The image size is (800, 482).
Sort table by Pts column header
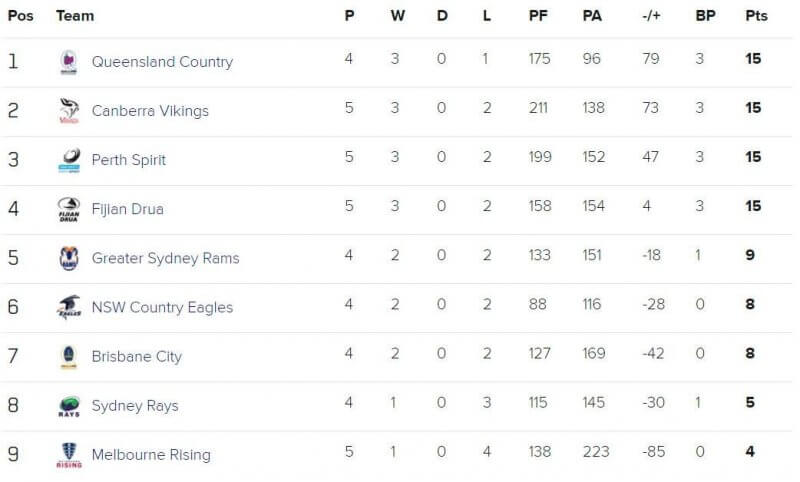pyautogui.click(x=756, y=16)
